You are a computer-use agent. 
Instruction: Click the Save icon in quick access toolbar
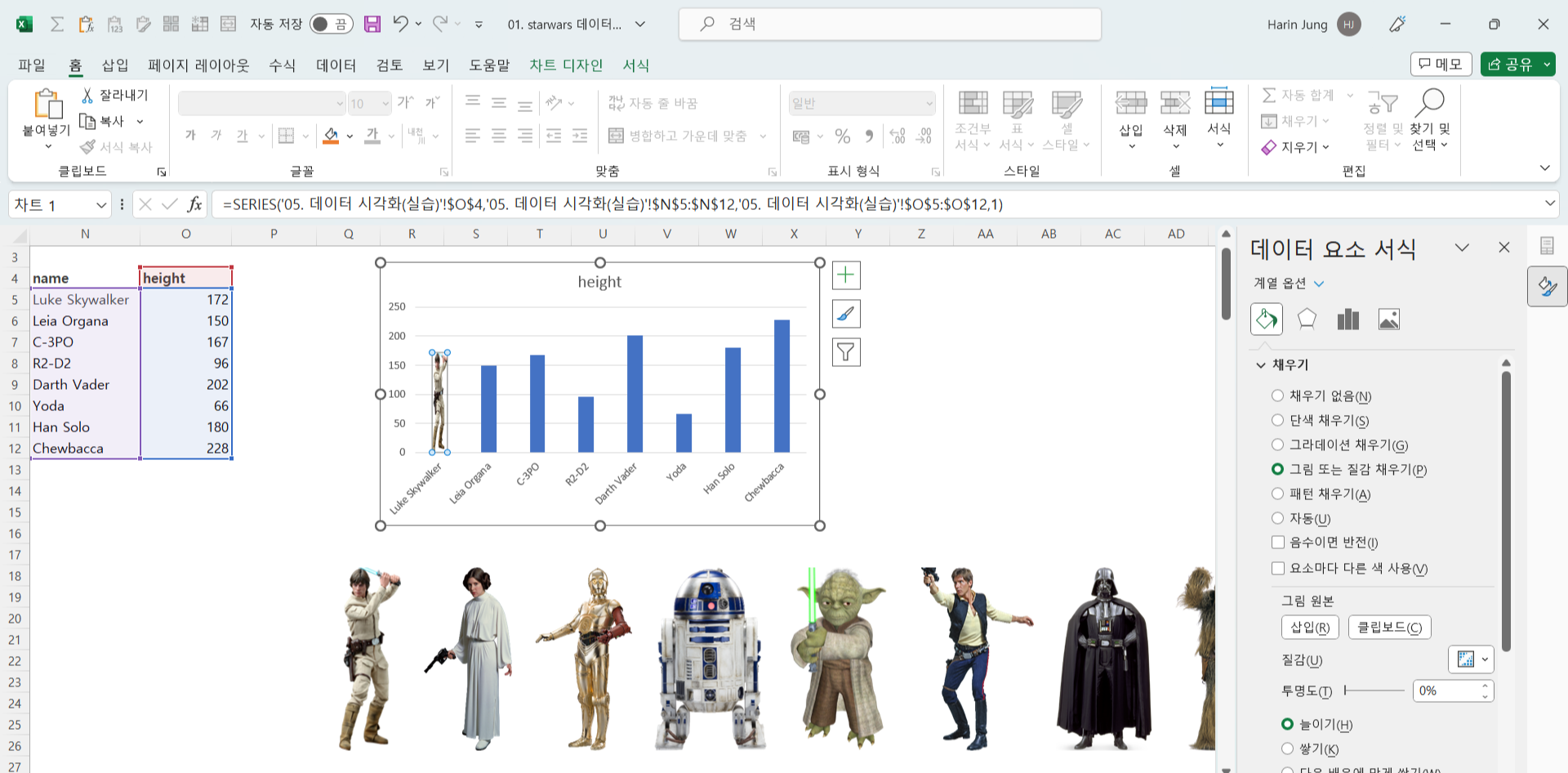click(x=372, y=24)
